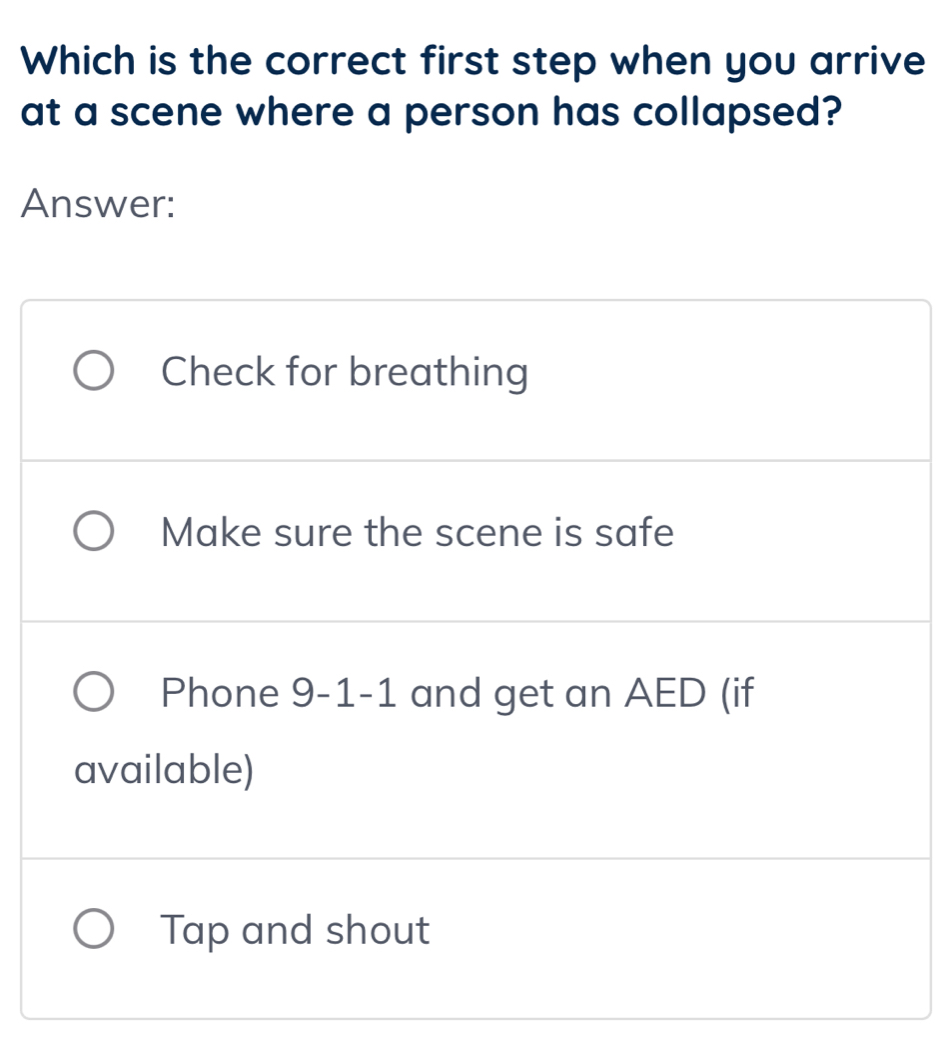Click the "Make sure the scene is safe" label

point(417,533)
